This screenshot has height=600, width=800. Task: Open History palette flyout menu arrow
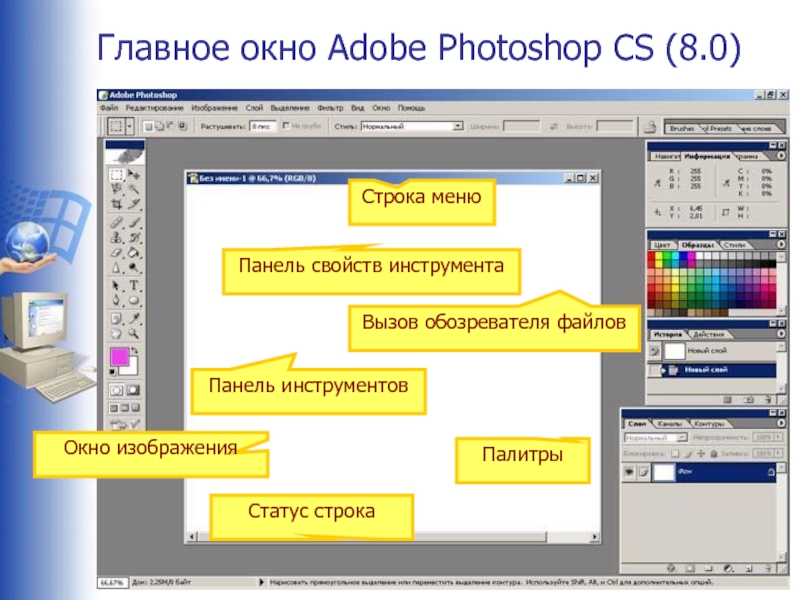tap(781, 334)
